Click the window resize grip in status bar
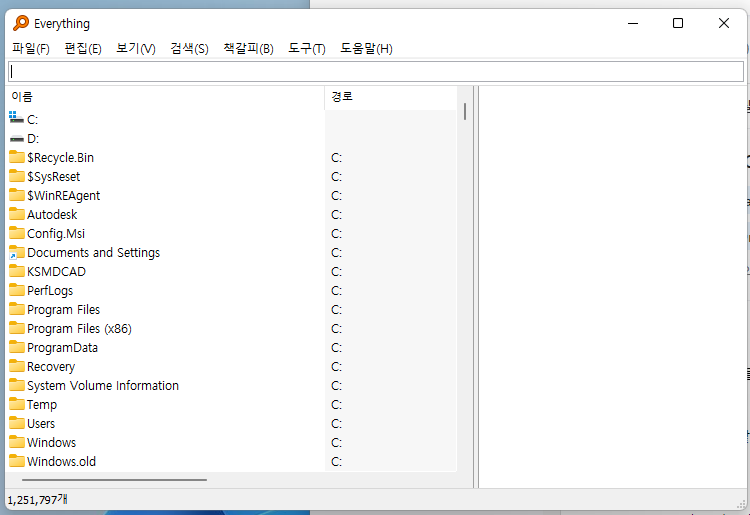This screenshot has width=750, height=515. pos(741,503)
